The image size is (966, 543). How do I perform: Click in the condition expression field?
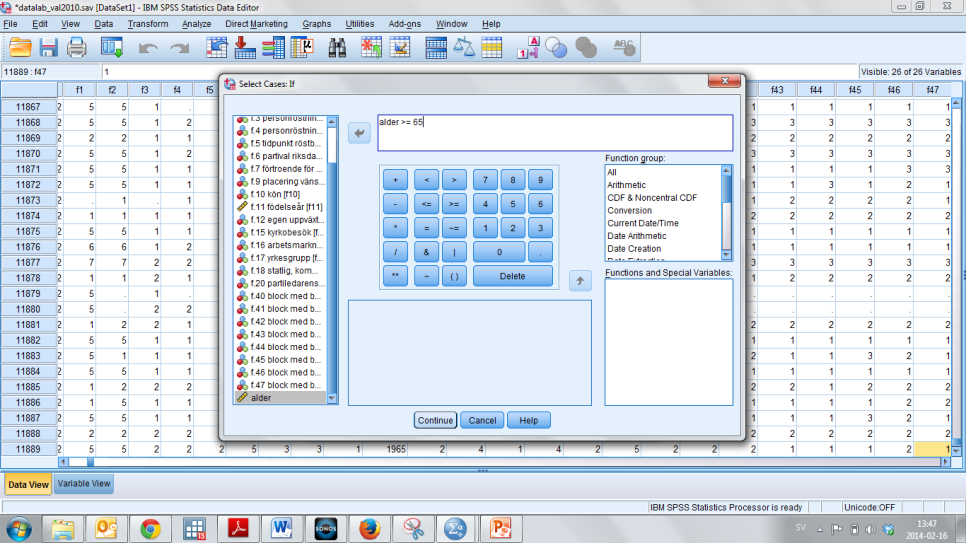[x=555, y=133]
